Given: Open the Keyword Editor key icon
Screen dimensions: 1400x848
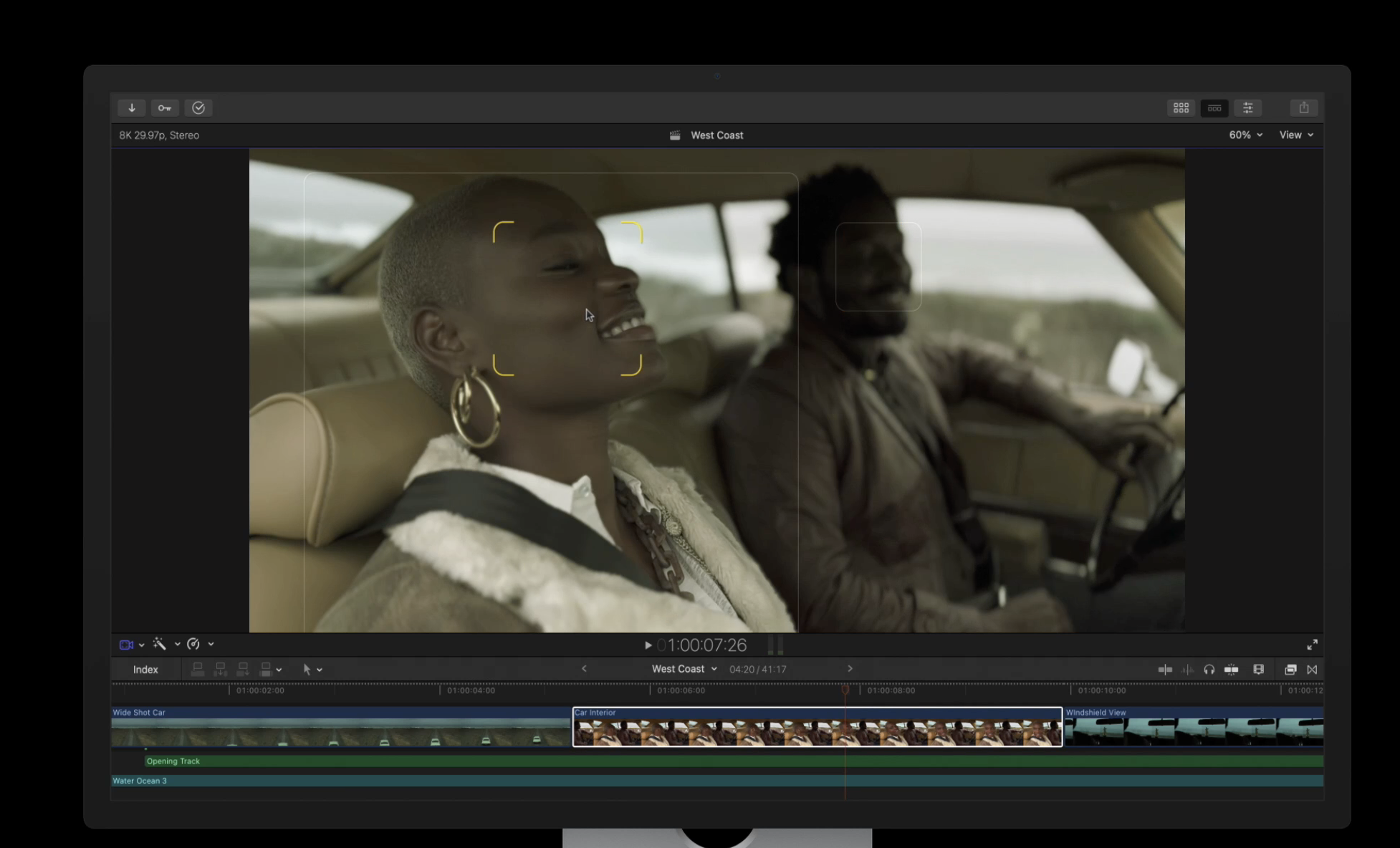Looking at the screenshot, I should (165, 108).
